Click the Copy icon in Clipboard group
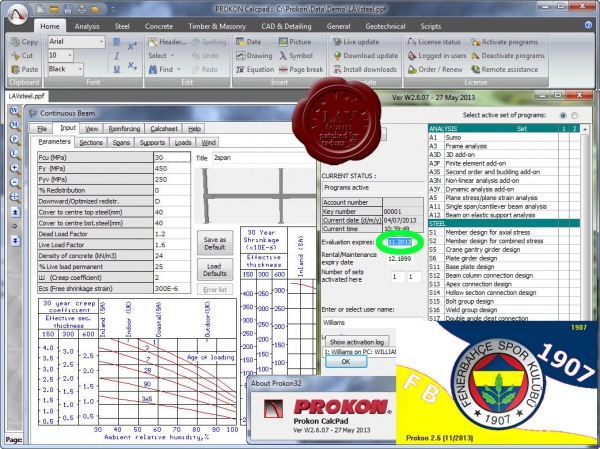Viewport: 600px width, 449px height. [15, 42]
